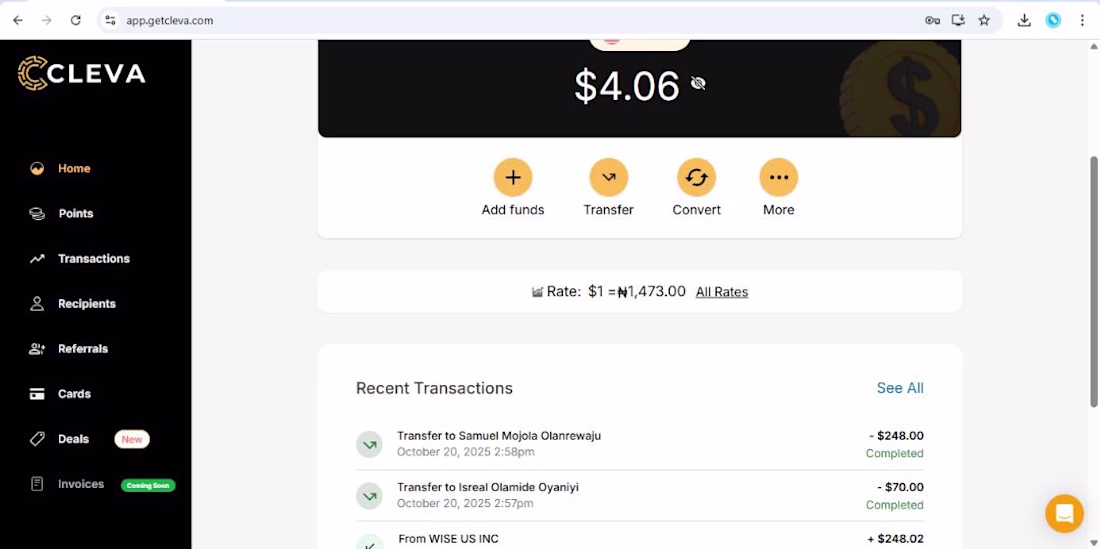Open the chat support widget icon
Screen dimensions: 1100x549
click(1064, 513)
